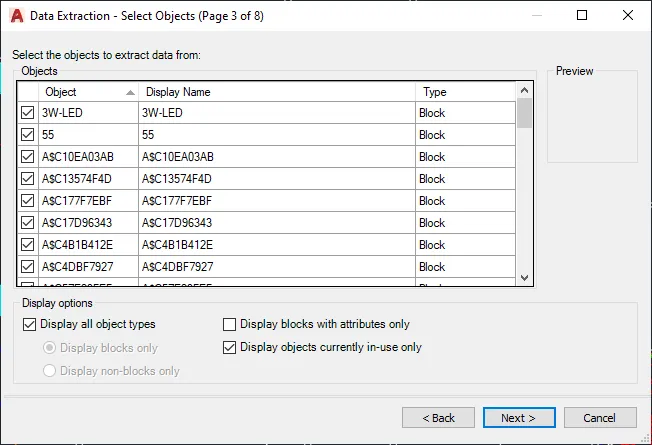Close the Data Extraction dialog

click(628, 15)
